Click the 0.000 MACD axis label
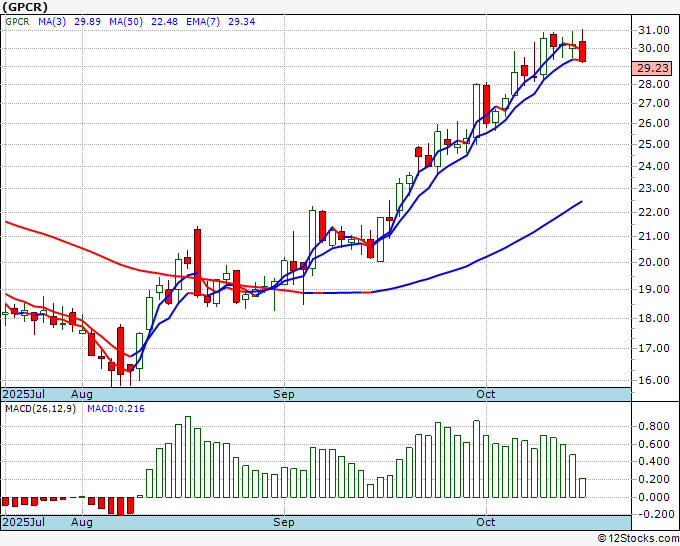 pos(654,497)
